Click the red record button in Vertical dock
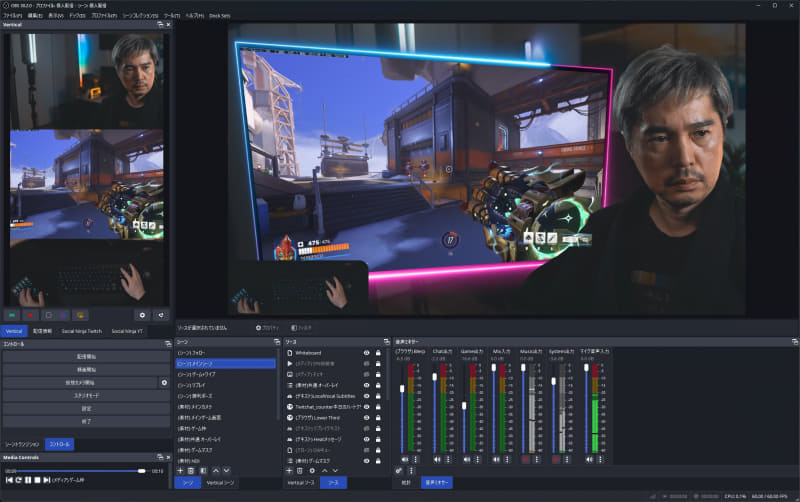This screenshot has width=800, height=502. [x=30, y=315]
